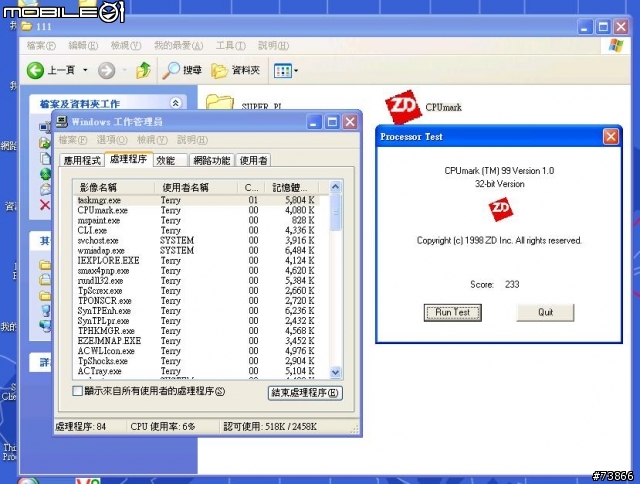Image resolution: width=640 pixels, height=484 pixels.
Task: Select the smax4pnp.exe process row
Action: 196,271
